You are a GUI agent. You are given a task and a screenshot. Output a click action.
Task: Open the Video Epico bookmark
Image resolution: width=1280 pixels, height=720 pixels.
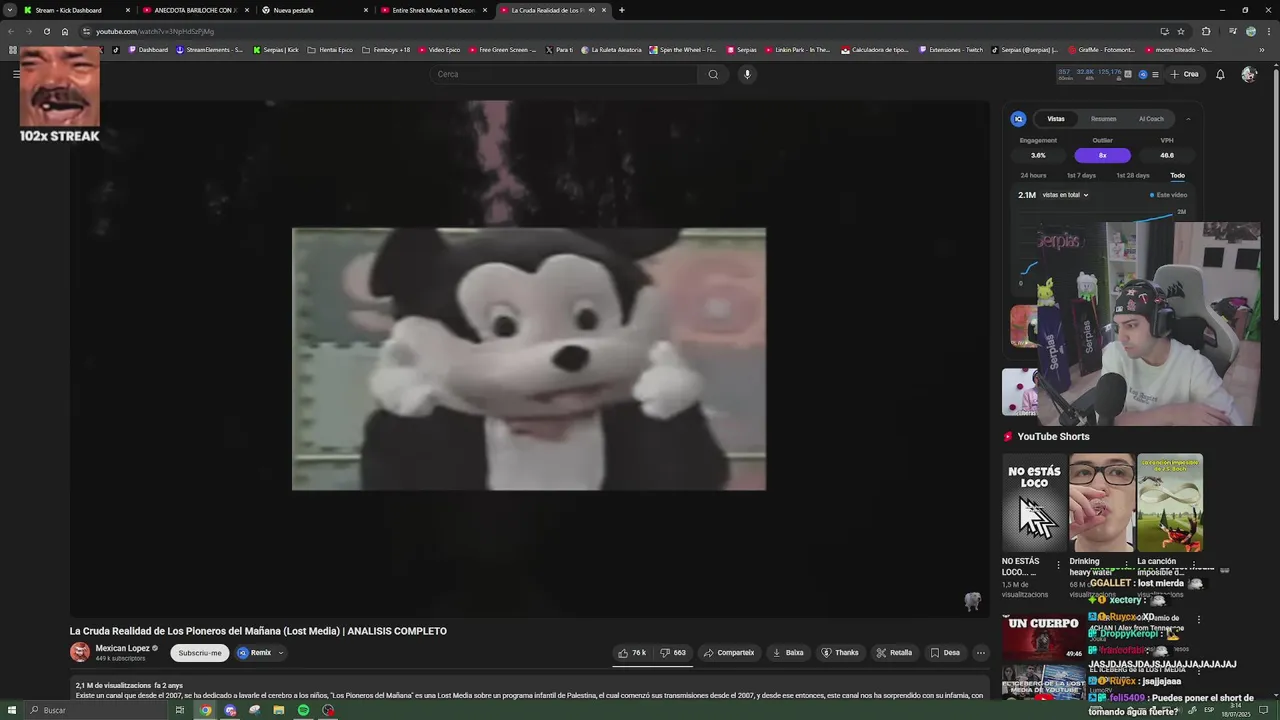pos(439,50)
